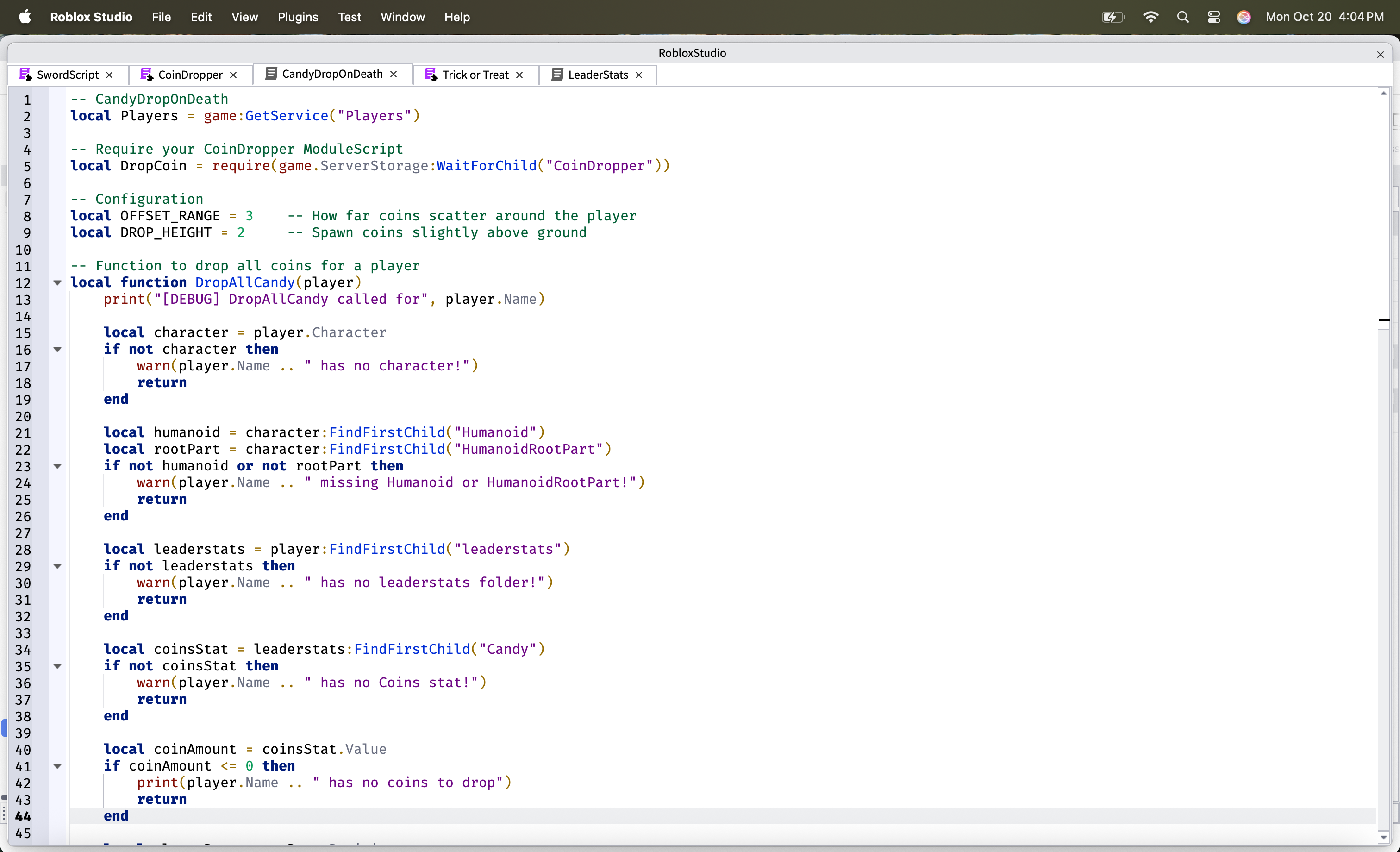Collapse the DropAllCandy function at line 12
Image resolution: width=1400 pixels, height=852 pixels.
click(x=57, y=282)
